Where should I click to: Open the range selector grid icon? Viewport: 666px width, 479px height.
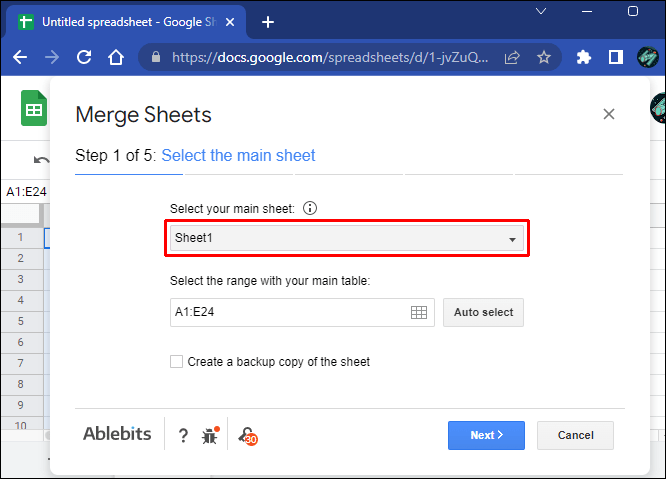pos(419,313)
